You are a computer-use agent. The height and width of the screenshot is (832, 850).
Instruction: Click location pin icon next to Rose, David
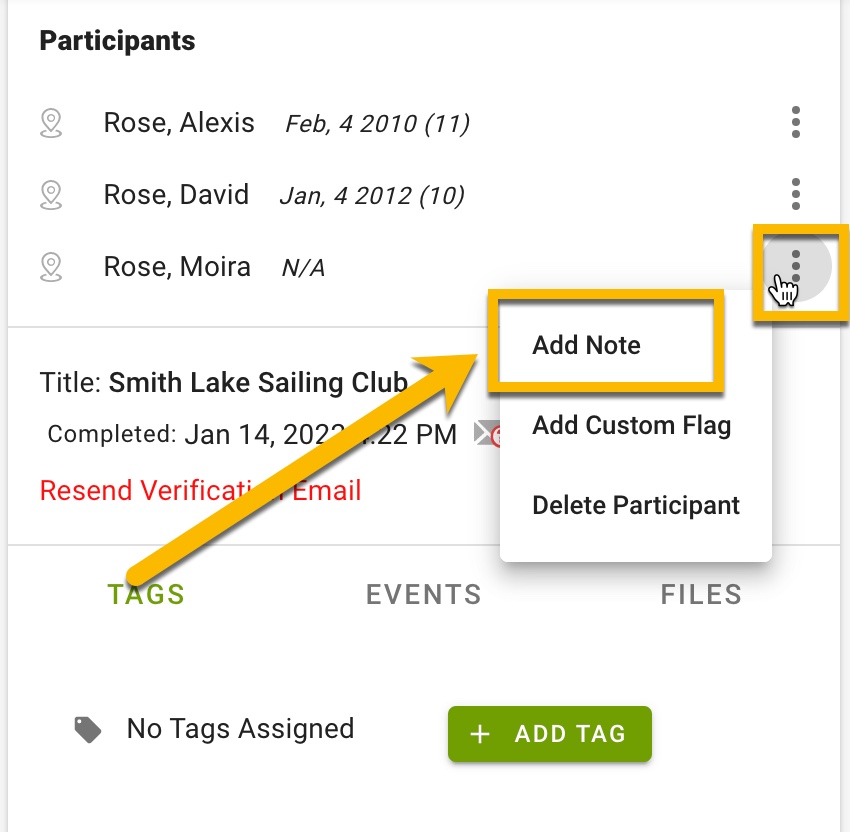(51, 195)
